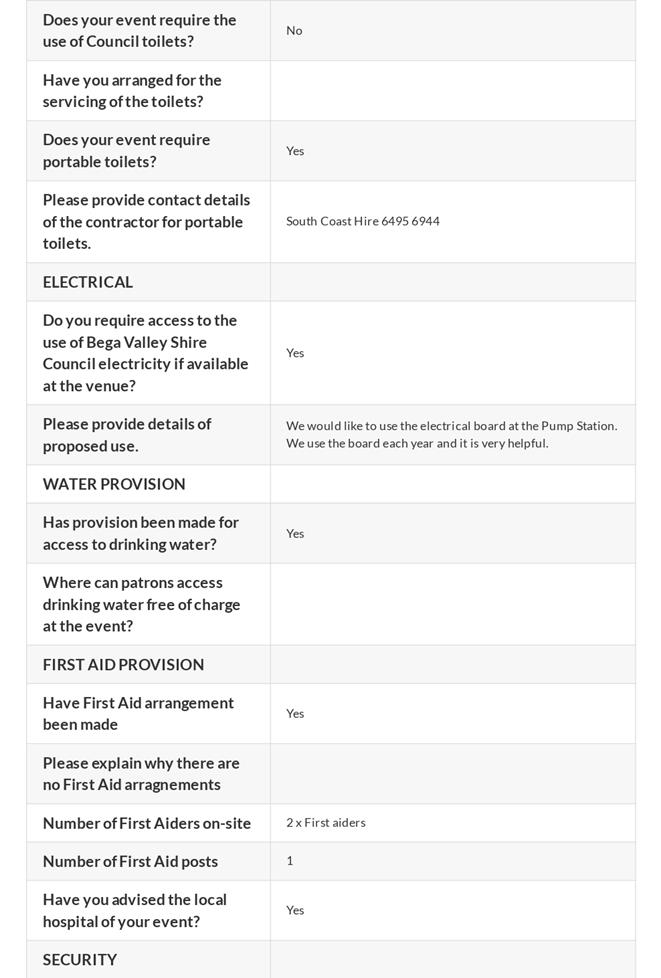Viewport: 661px width, 978px height.
Task: Click the ELECTRICAL section heading
Action: click(x=88, y=282)
